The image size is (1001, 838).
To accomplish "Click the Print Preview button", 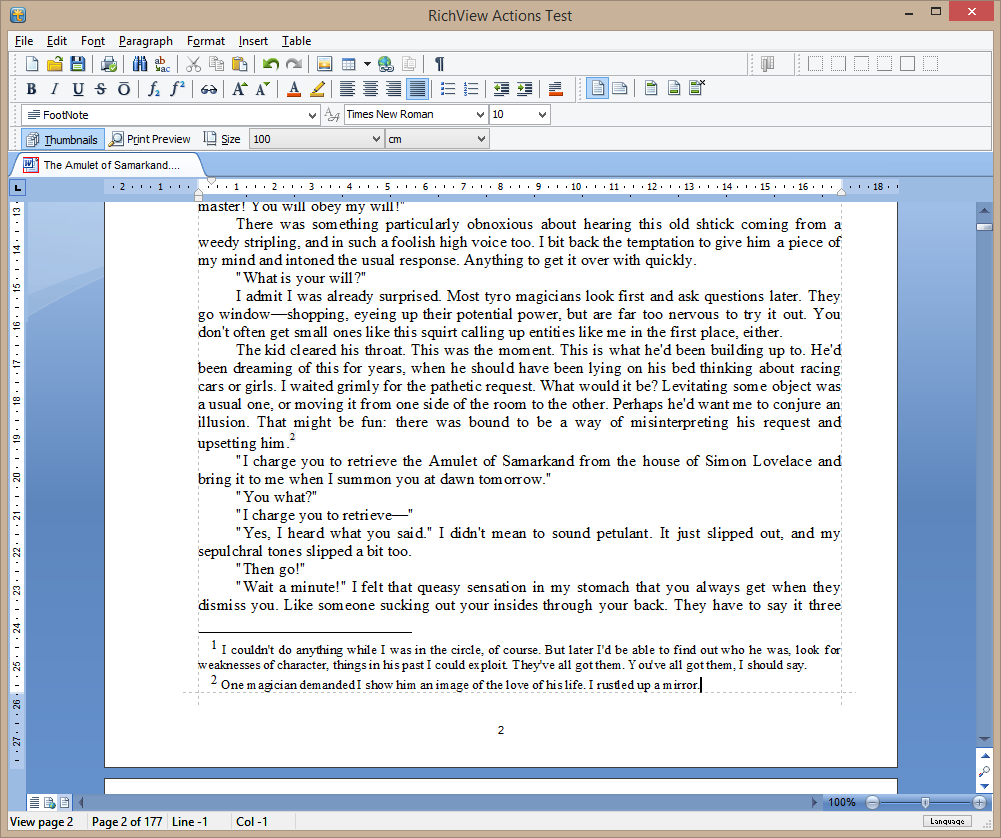I will pos(150,139).
